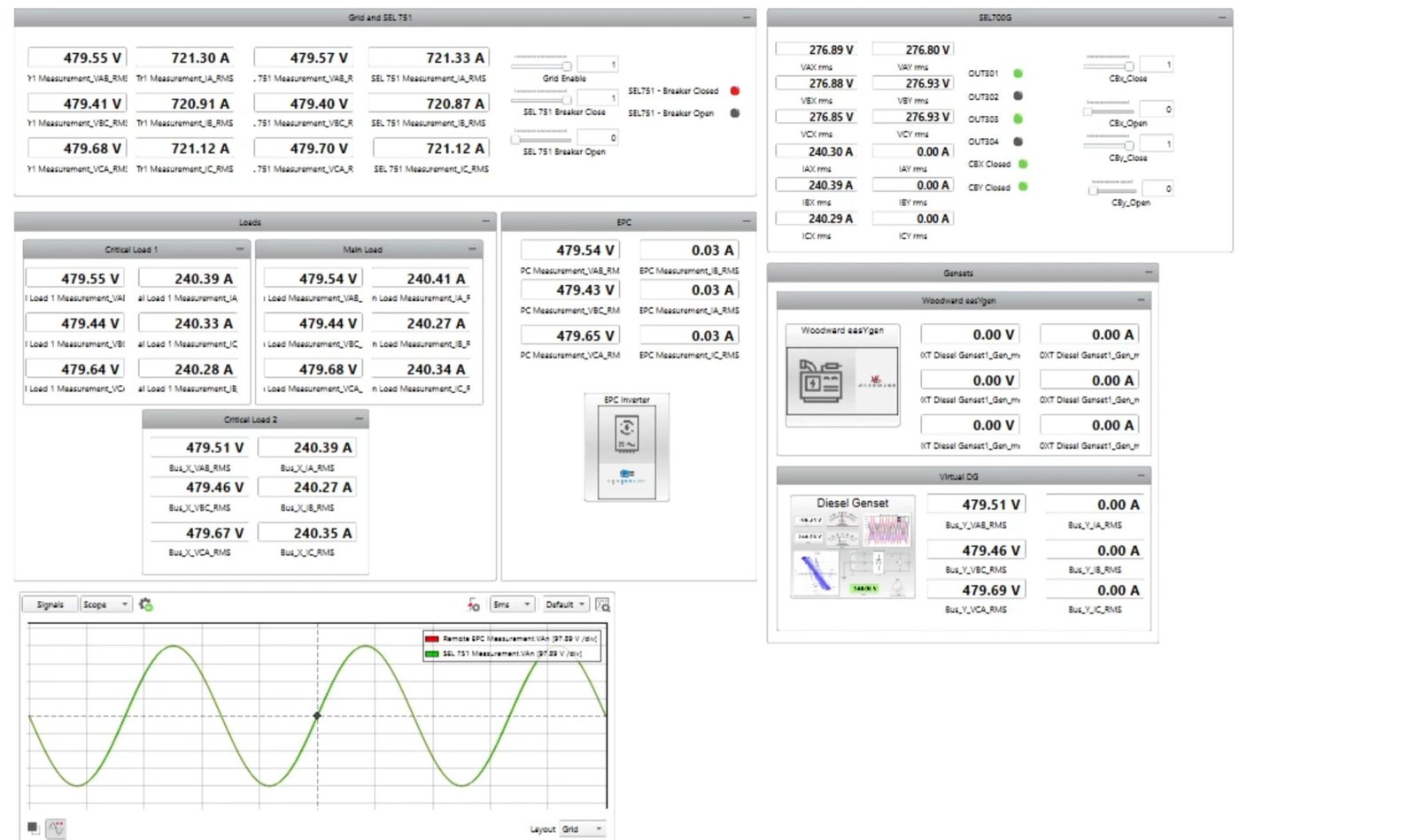Click the trigger settings icon beside 5ms
This screenshot has width=1417, height=840.
pos(474,605)
